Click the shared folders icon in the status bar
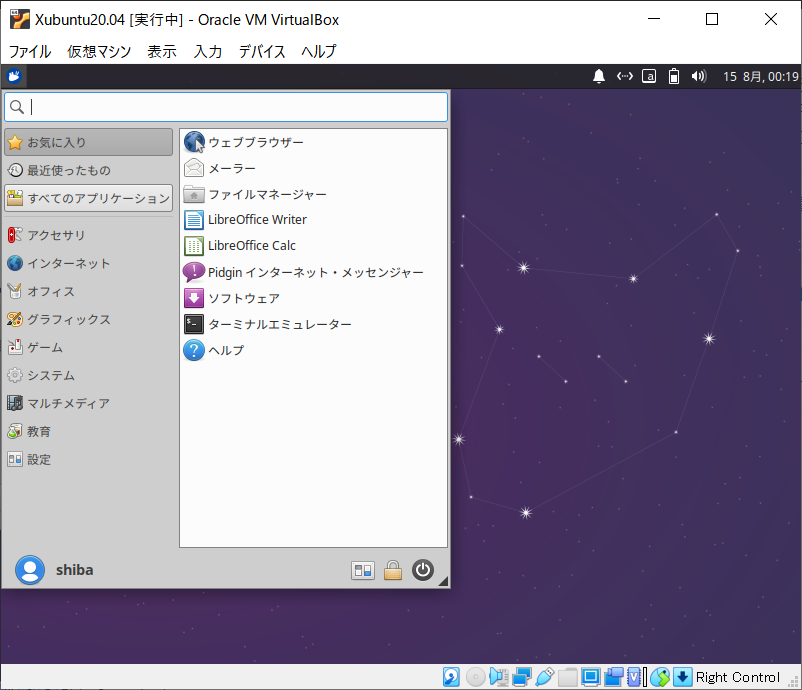The height and width of the screenshot is (690, 802). [x=568, y=677]
